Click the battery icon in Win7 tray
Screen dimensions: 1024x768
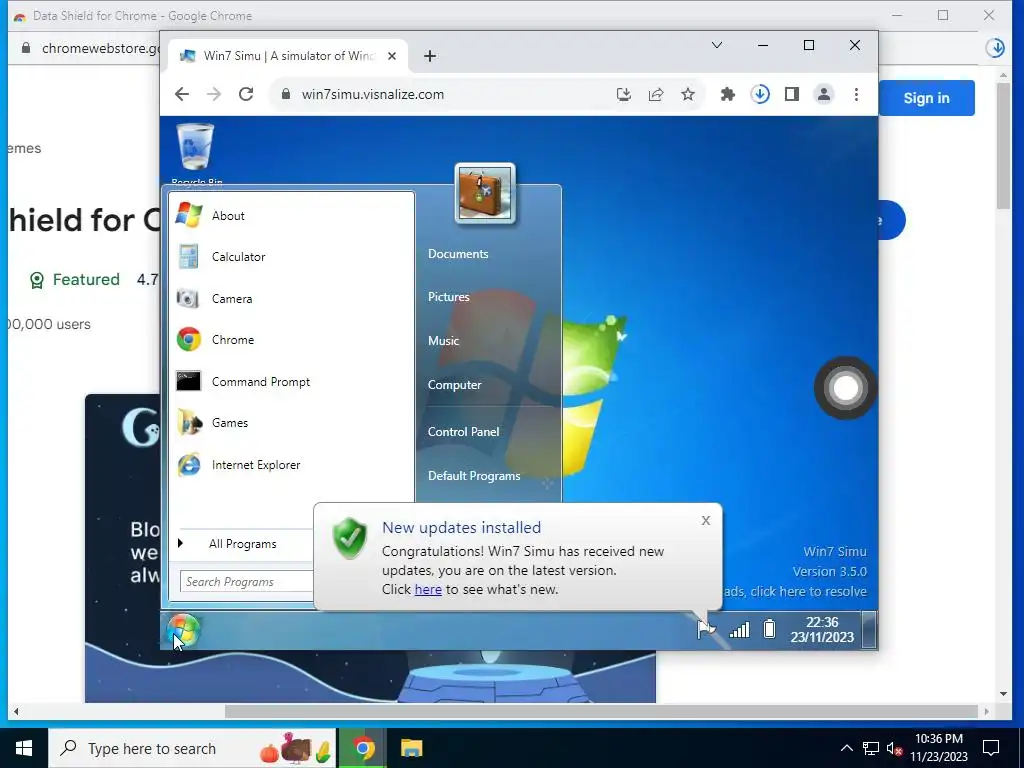click(x=769, y=629)
